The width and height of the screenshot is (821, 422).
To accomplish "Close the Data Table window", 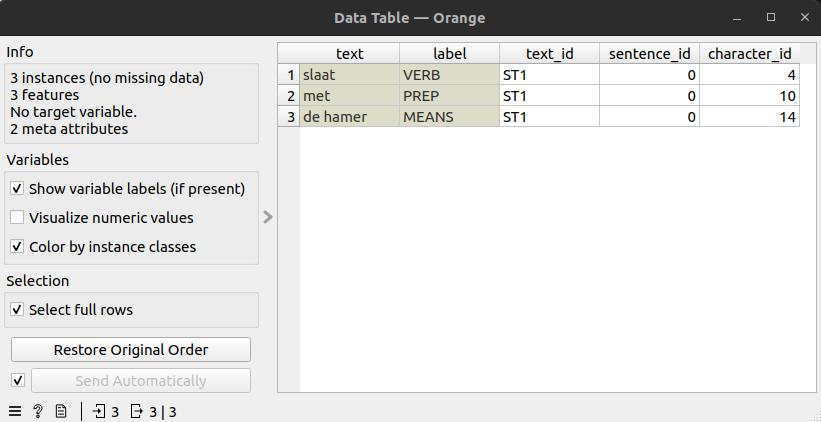I will [x=805, y=17].
